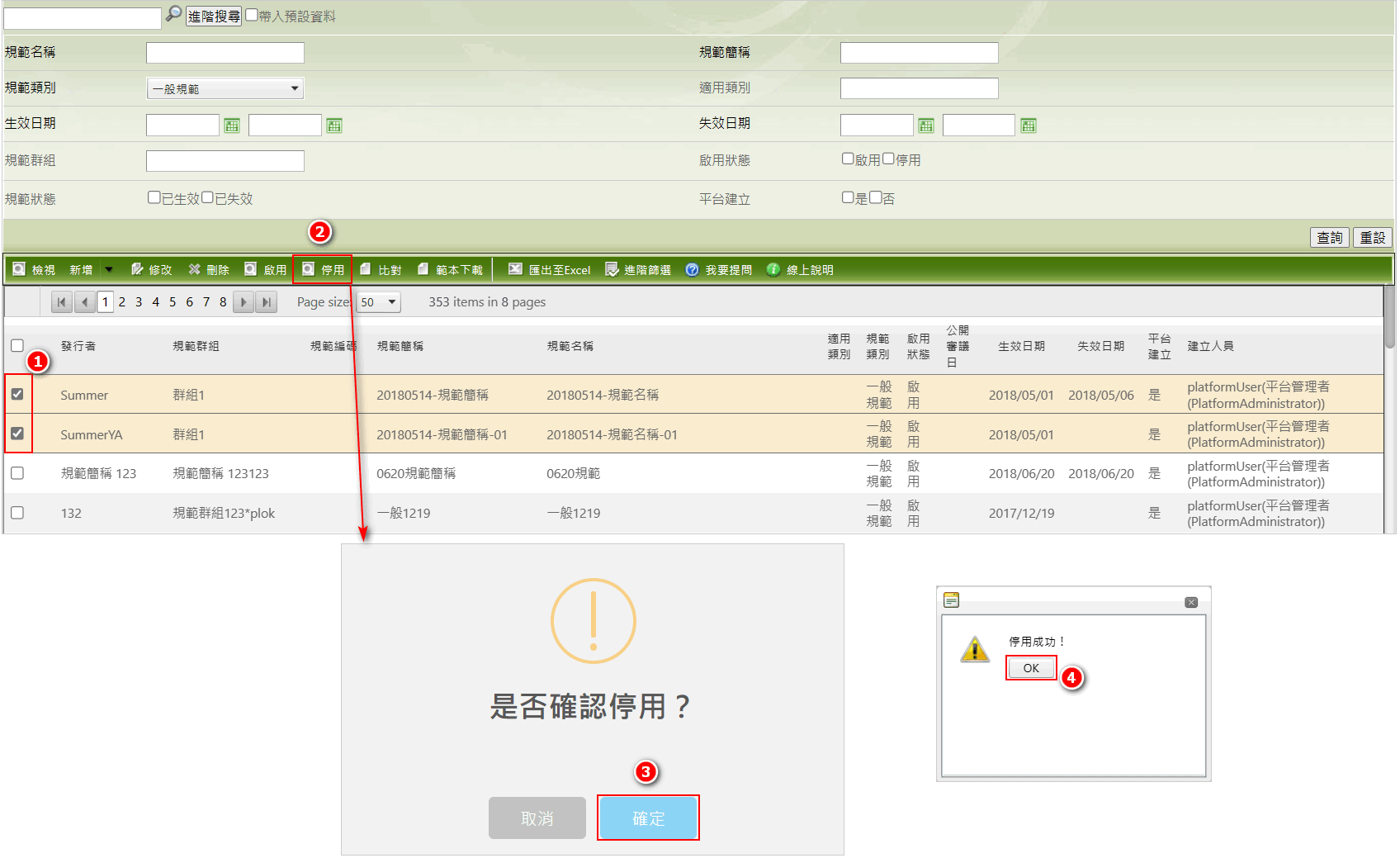1400x858 pixels.
Task: Go to previous page of results
Action: tap(84, 302)
